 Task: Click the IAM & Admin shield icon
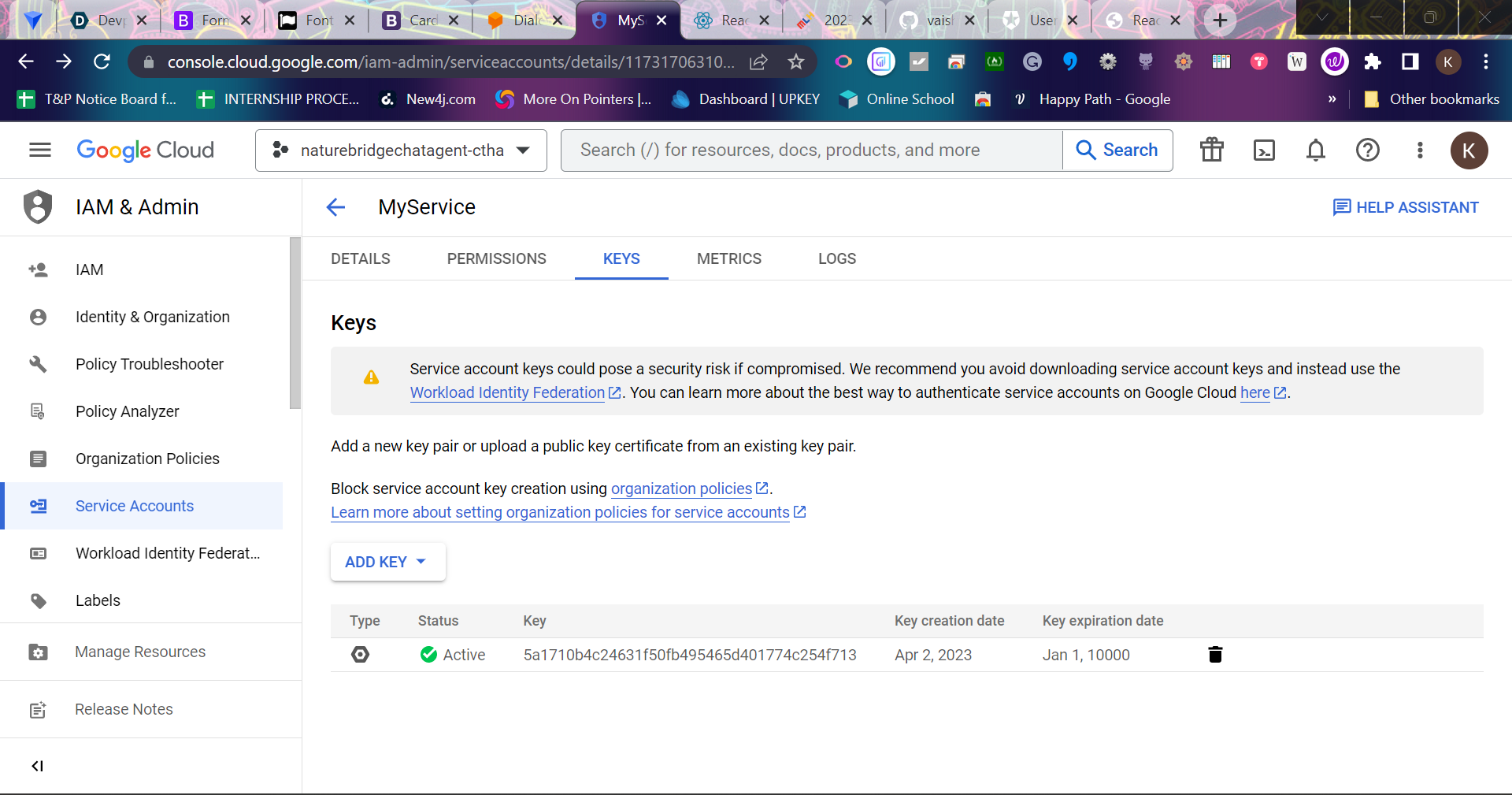click(x=38, y=206)
